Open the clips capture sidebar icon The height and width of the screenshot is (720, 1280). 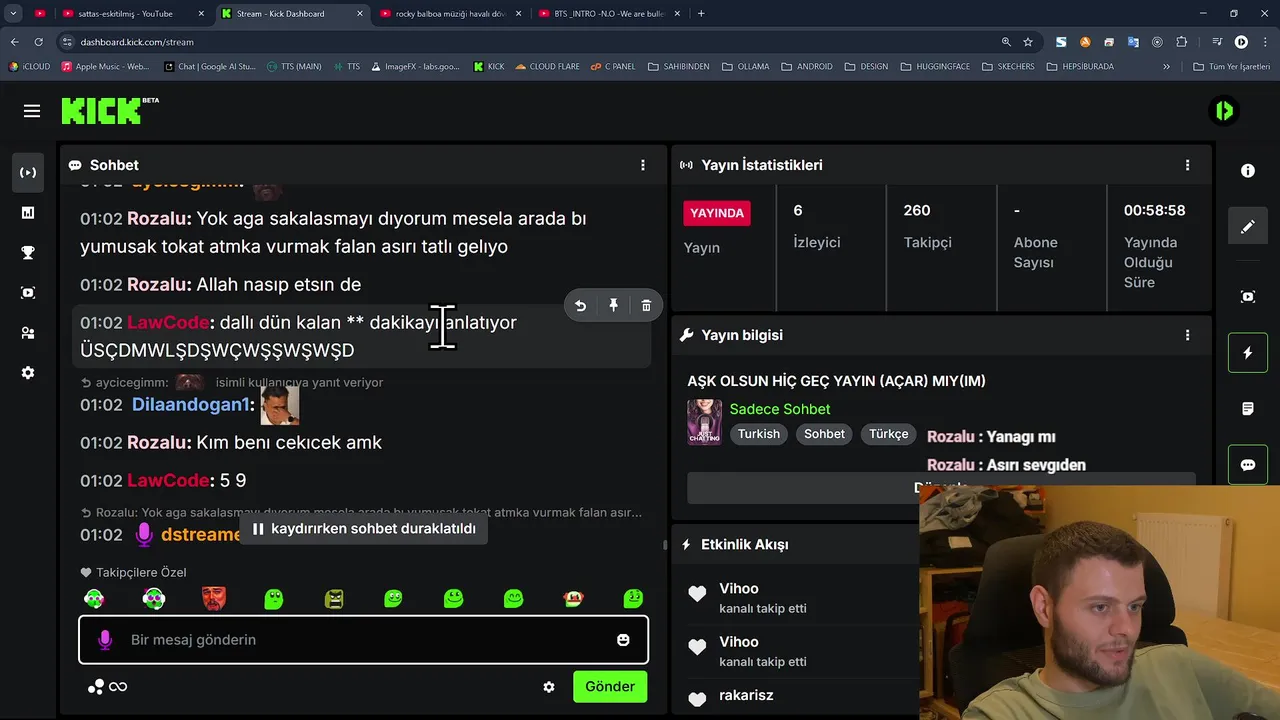28,292
